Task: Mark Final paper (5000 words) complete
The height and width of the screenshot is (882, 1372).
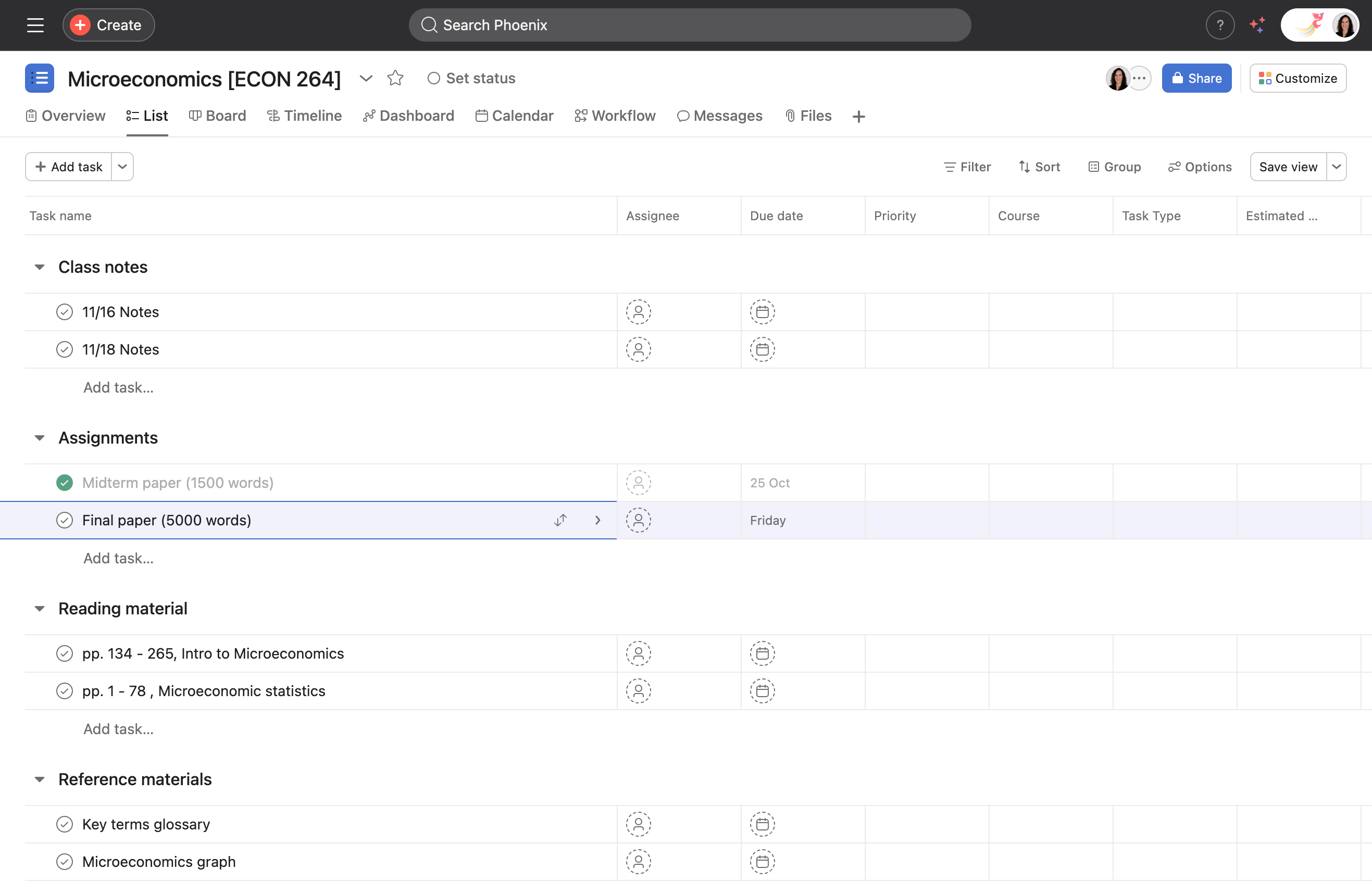Action: pyautogui.click(x=64, y=520)
